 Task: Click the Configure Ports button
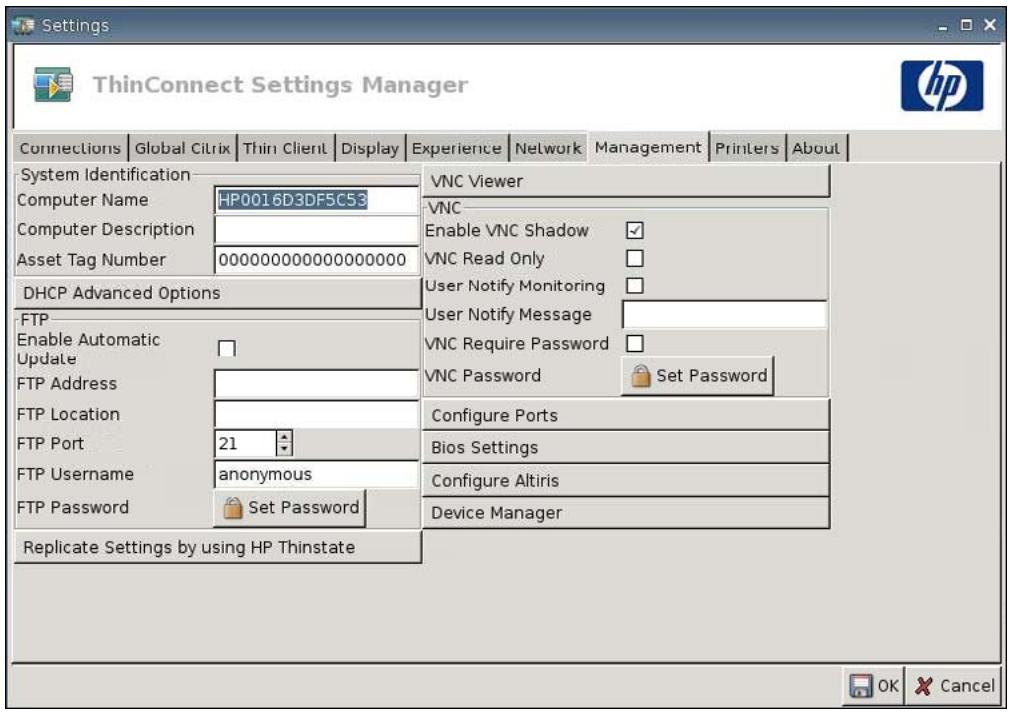click(x=626, y=415)
